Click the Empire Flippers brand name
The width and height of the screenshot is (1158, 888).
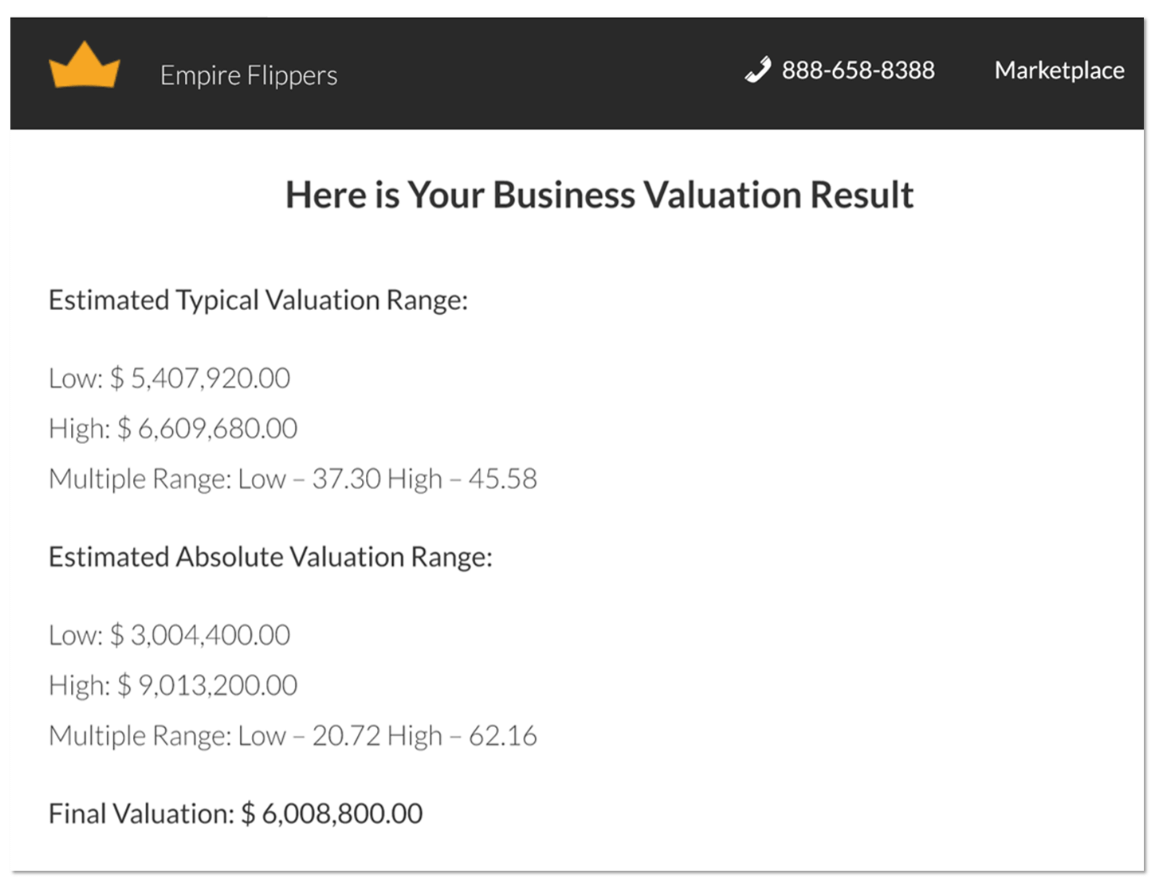pos(249,75)
